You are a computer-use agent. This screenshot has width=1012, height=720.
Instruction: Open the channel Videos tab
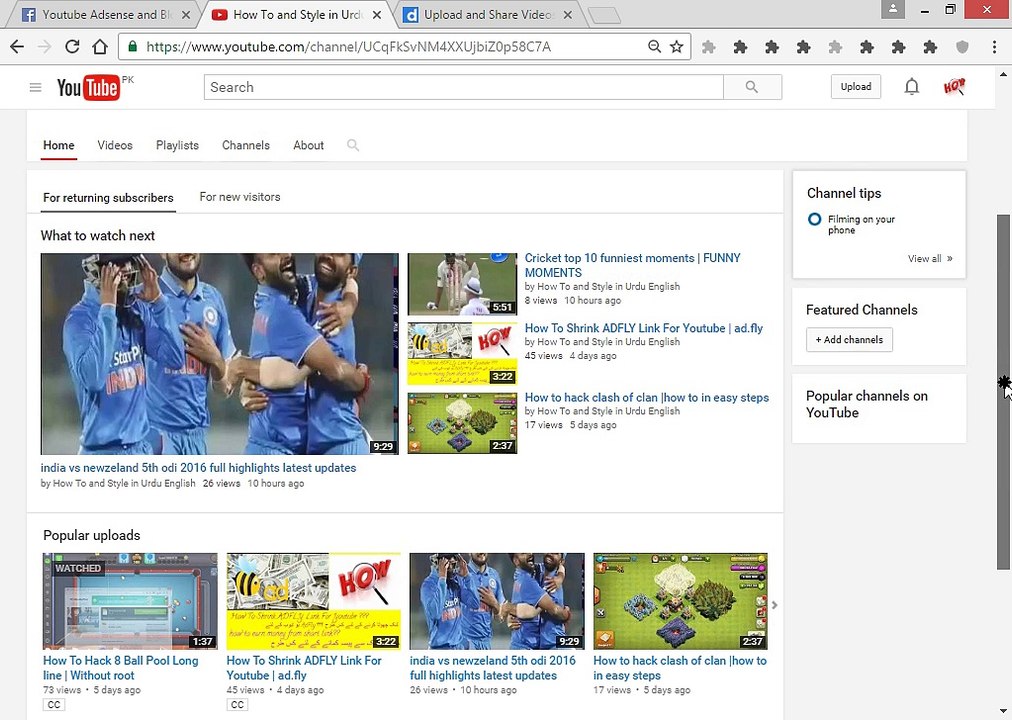click(115, 145)
